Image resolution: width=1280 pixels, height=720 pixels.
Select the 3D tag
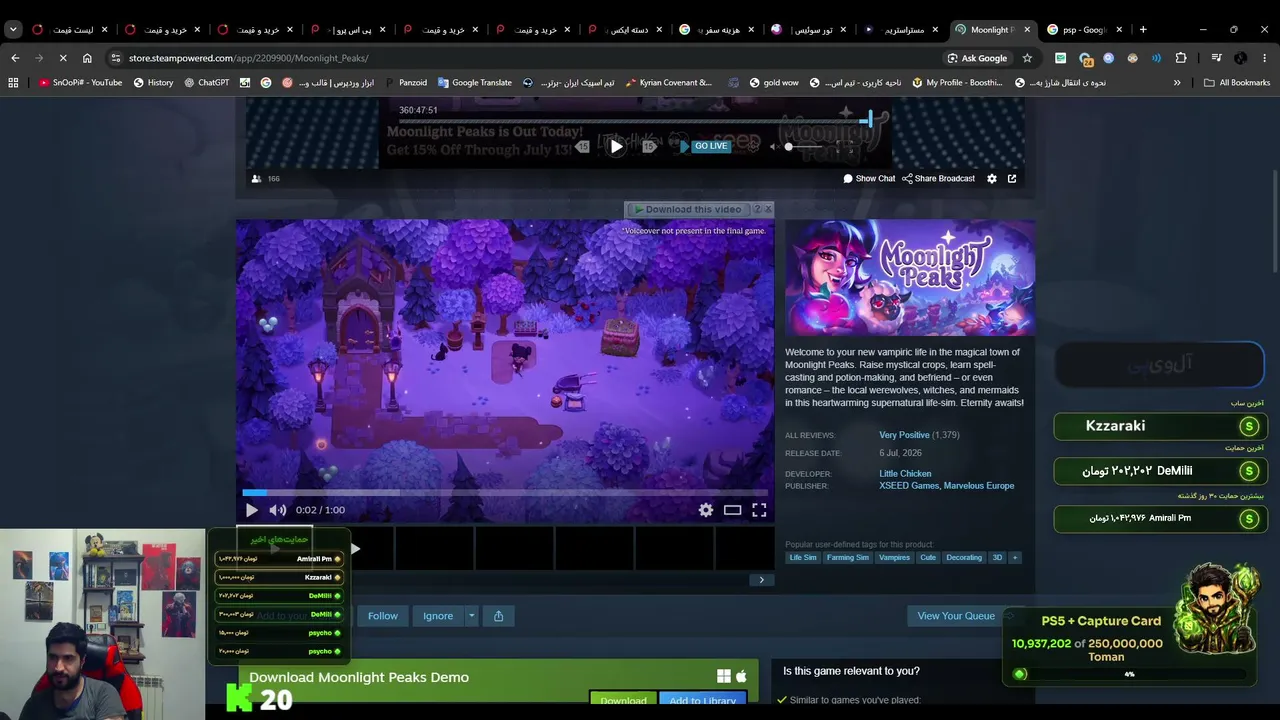pyautogui.click(x=997, y=558)
